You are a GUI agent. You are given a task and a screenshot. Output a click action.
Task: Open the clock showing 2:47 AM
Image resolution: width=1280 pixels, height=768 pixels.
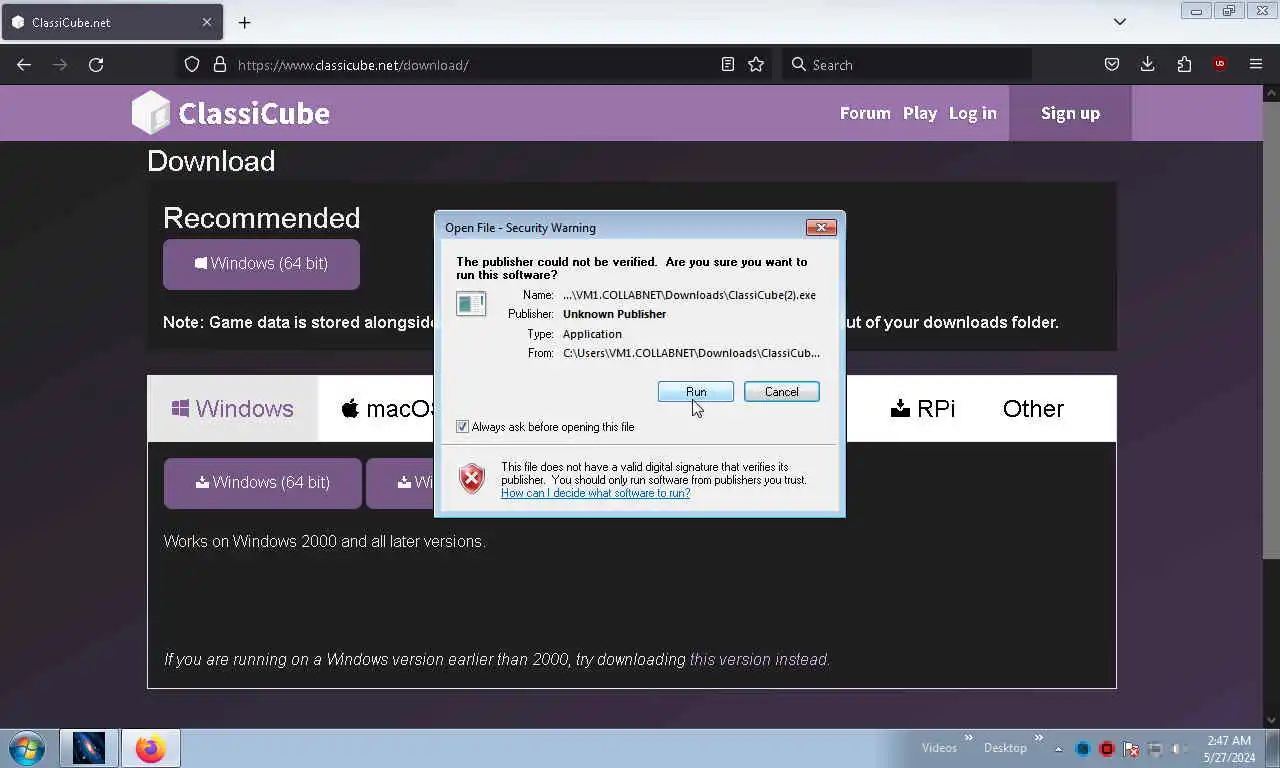click(x=1229, y=749)
